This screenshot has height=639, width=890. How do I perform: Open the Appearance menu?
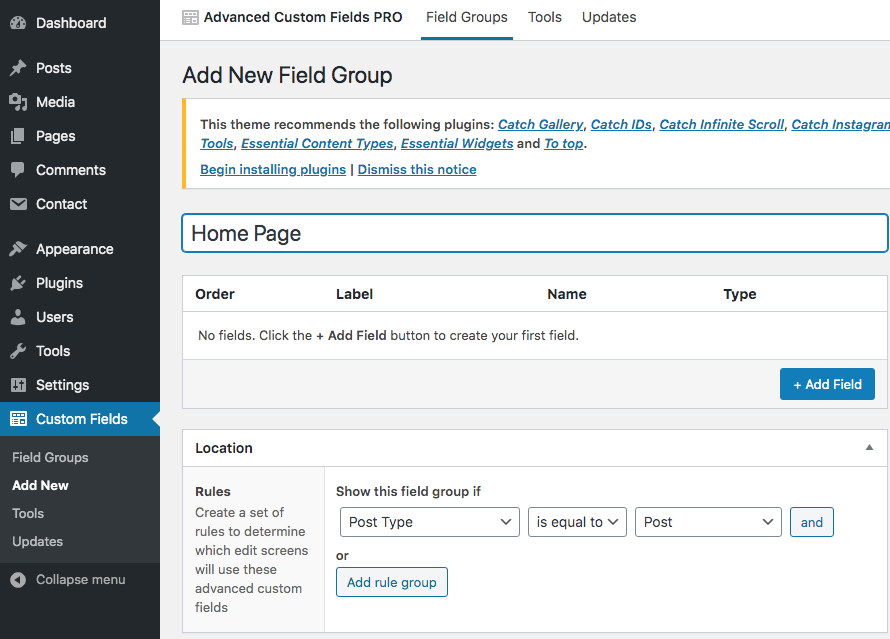click(x=75, y=249)
